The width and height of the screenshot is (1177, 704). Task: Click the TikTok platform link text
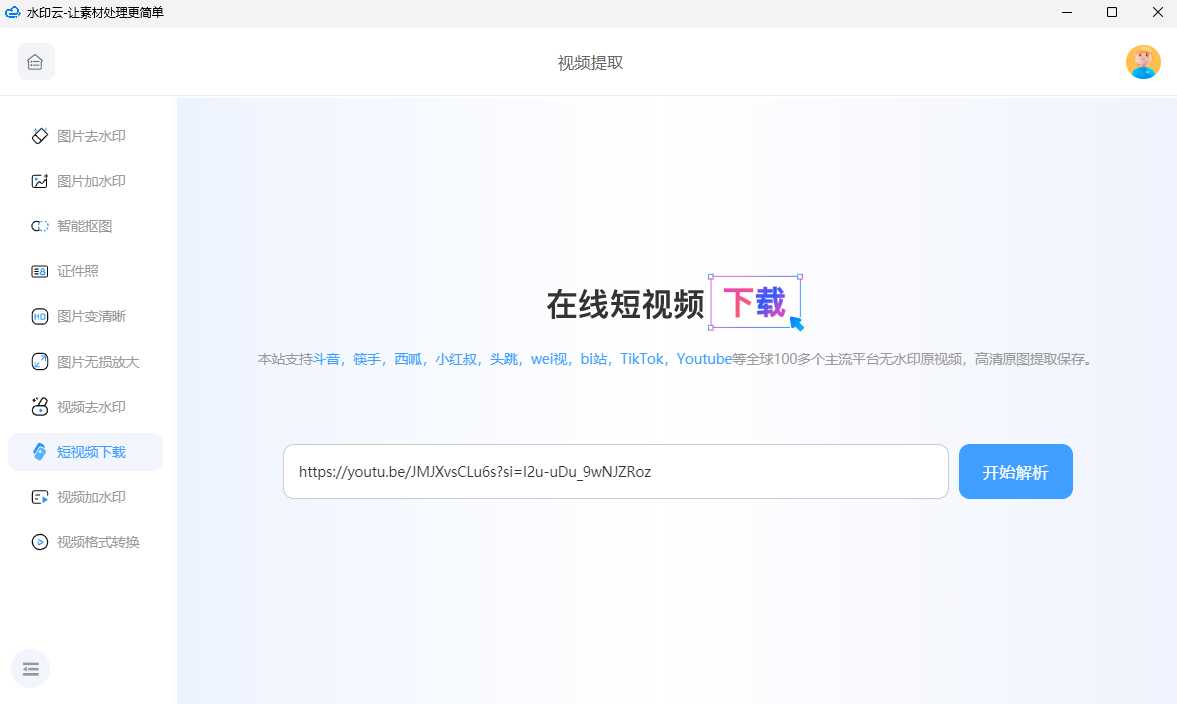tap(642, 359)
